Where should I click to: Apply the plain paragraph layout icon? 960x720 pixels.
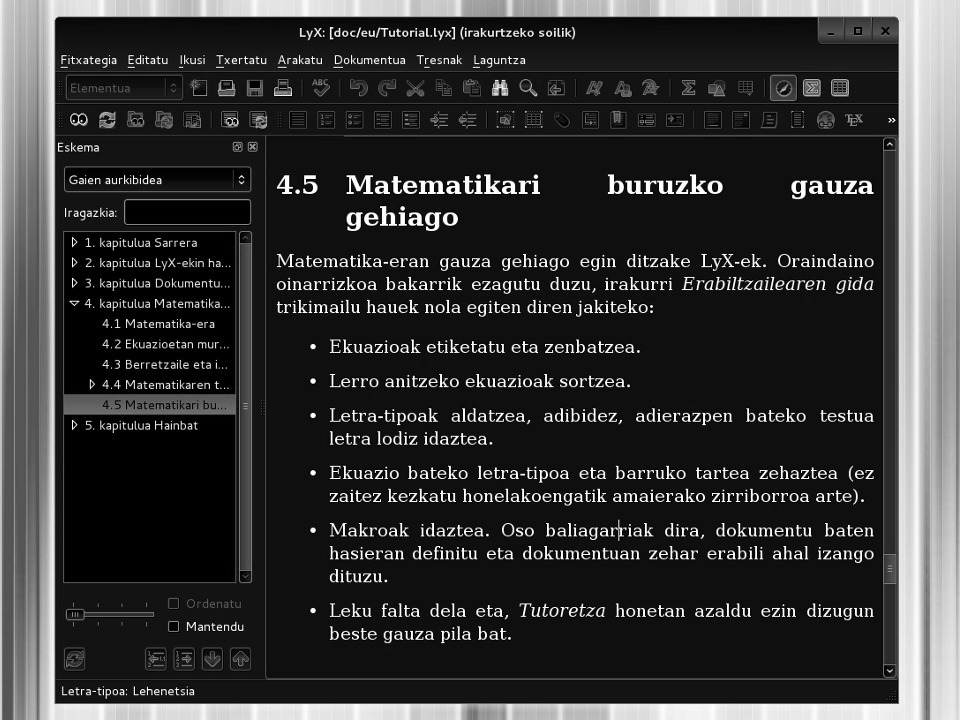298,120
